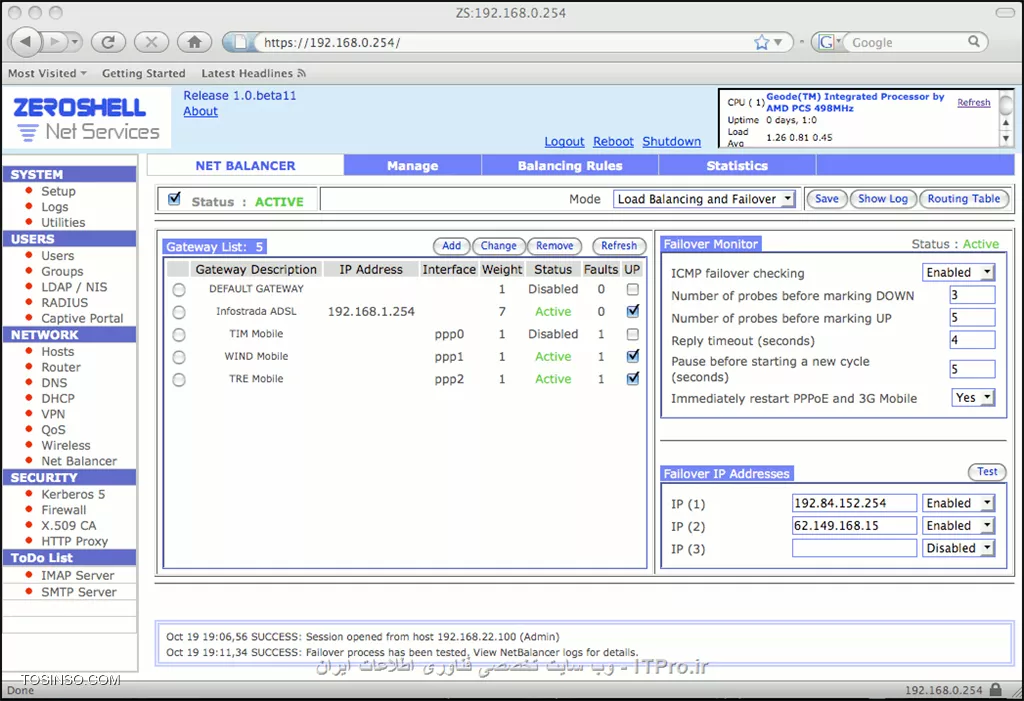The image size is (1024, 701).
Task: Add a new gateway
Action: click(451, 246)
